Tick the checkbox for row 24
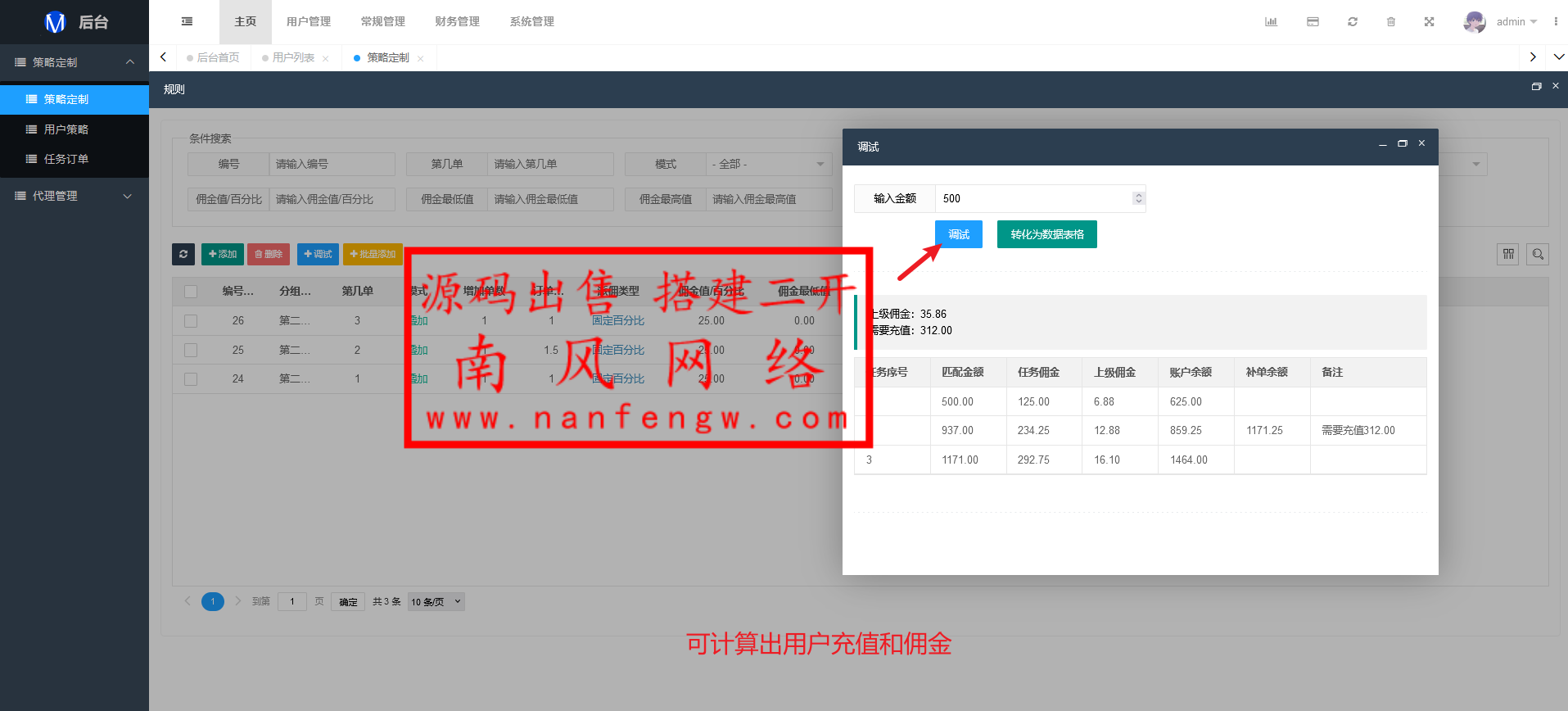This screenshot has width=1568, height=711. point(191,379)
